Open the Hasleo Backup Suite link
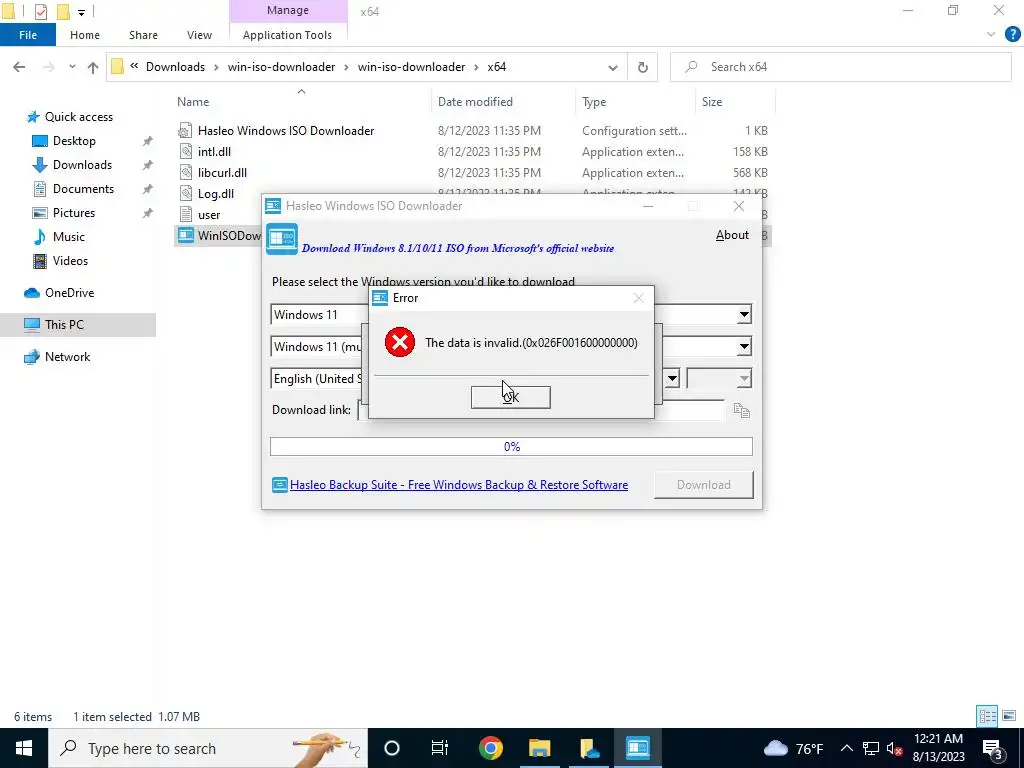This screenshot has width=1024, height=768. (x=458, y=485)
